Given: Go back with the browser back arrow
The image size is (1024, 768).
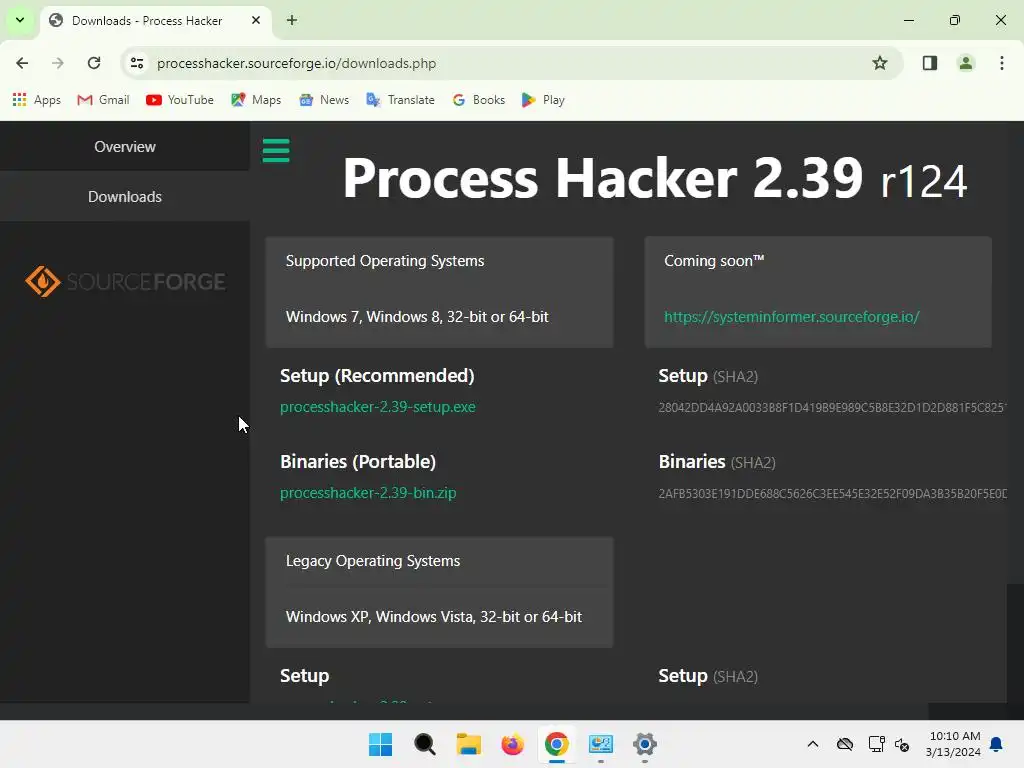Looking at the screenshot, I should [22, 63].
